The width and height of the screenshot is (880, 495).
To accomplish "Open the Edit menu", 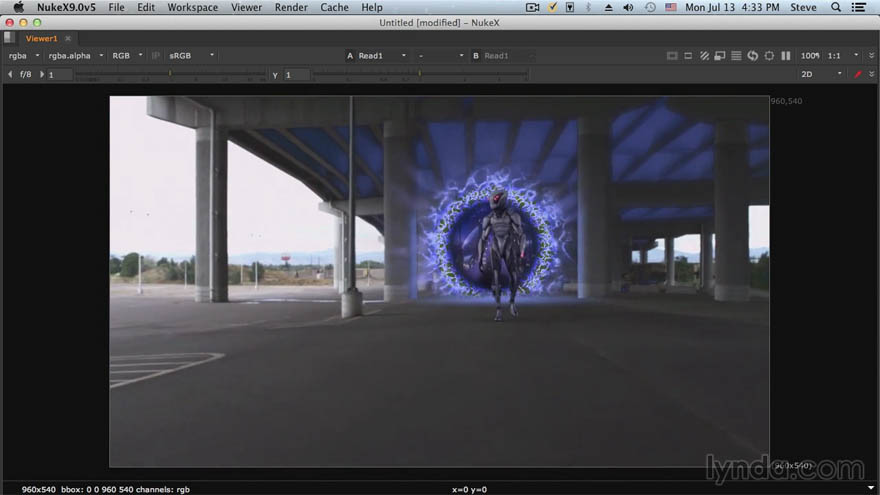I will (146, 7).
